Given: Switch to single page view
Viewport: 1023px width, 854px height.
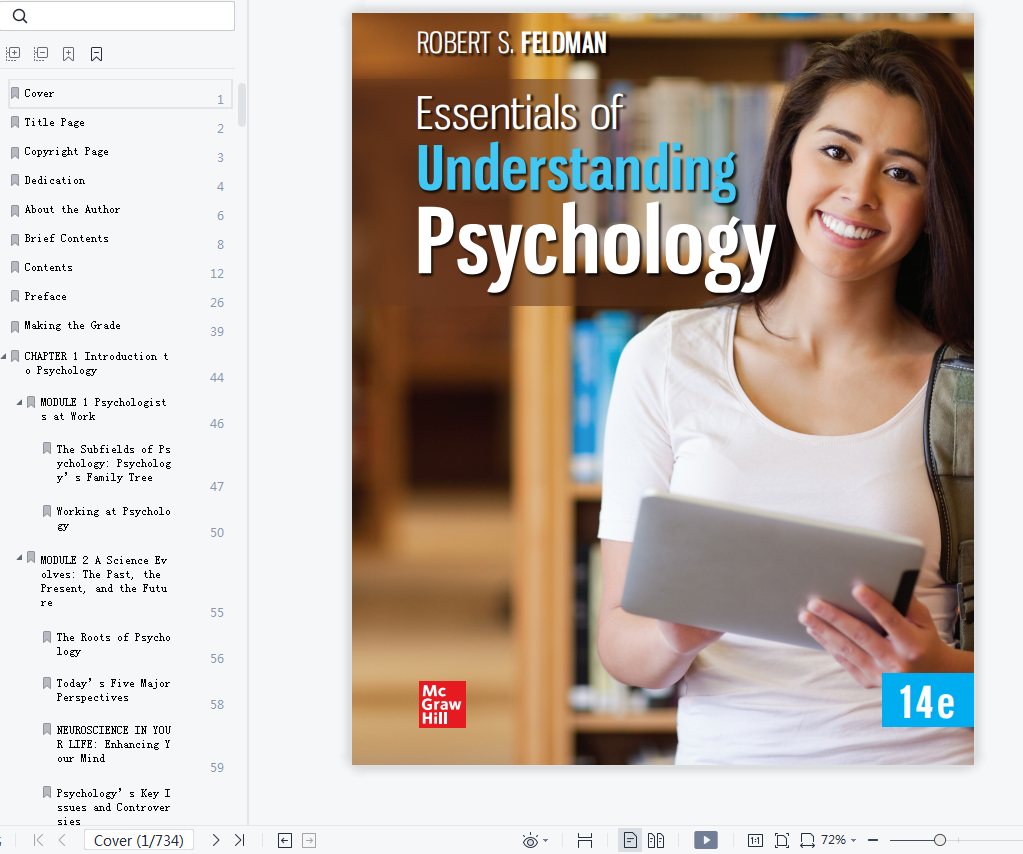Looking at the screenshot, I should tap(630, 840).
